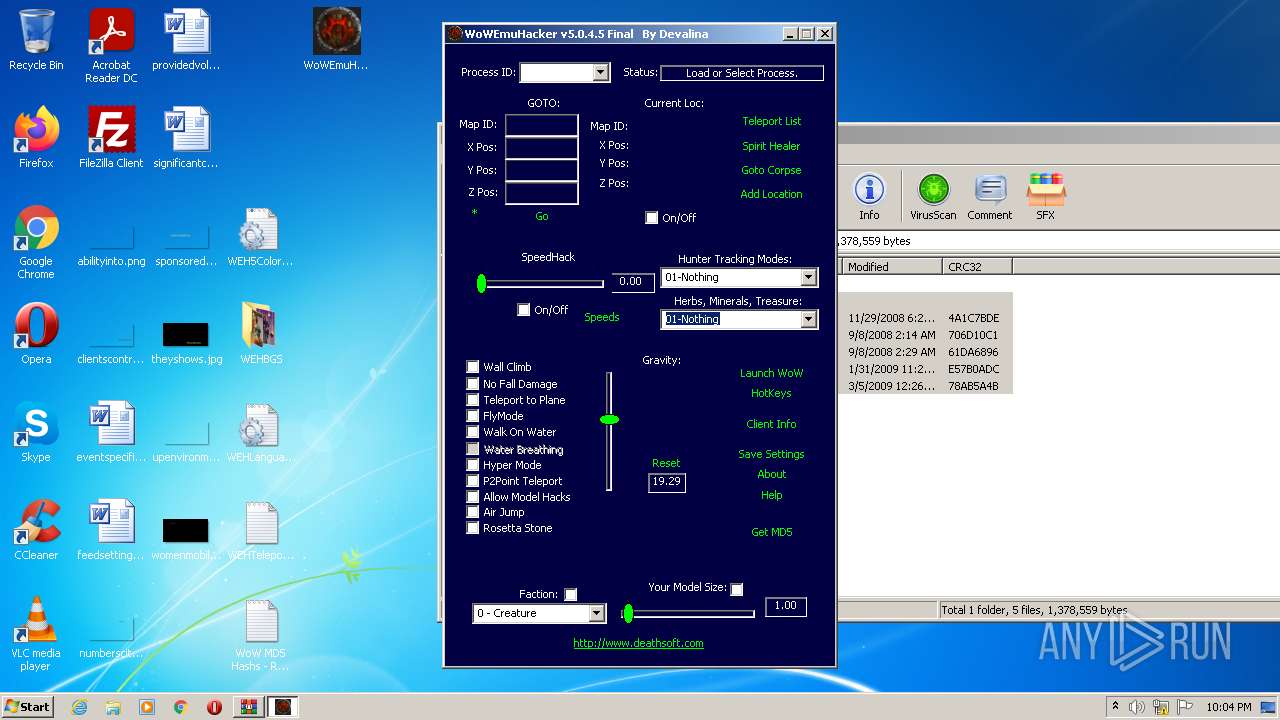Click the Start button

point(27,706)
